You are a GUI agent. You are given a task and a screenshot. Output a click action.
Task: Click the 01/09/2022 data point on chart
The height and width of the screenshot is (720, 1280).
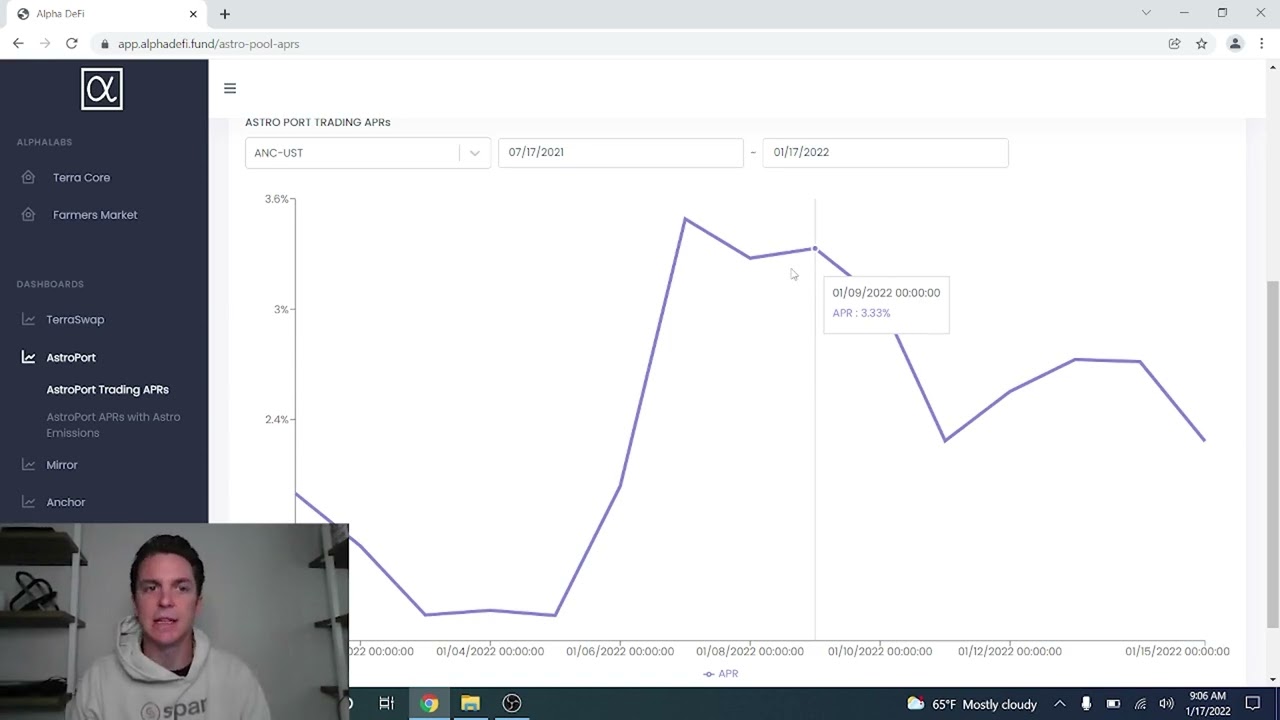(815, 248)
